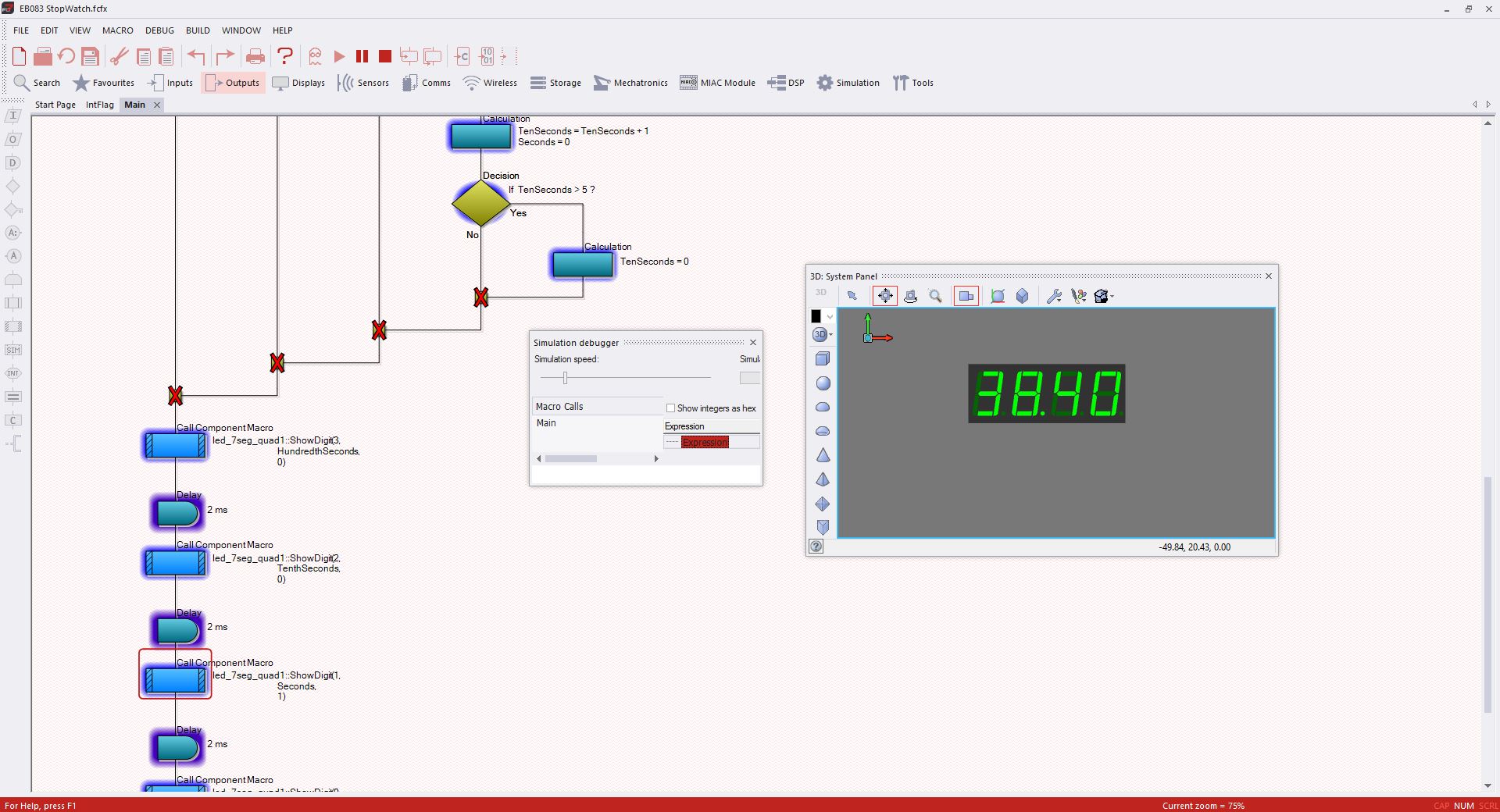Screen dimensions: 1500x812
Task: Add a cube shape to the panel
Action: 823,359
